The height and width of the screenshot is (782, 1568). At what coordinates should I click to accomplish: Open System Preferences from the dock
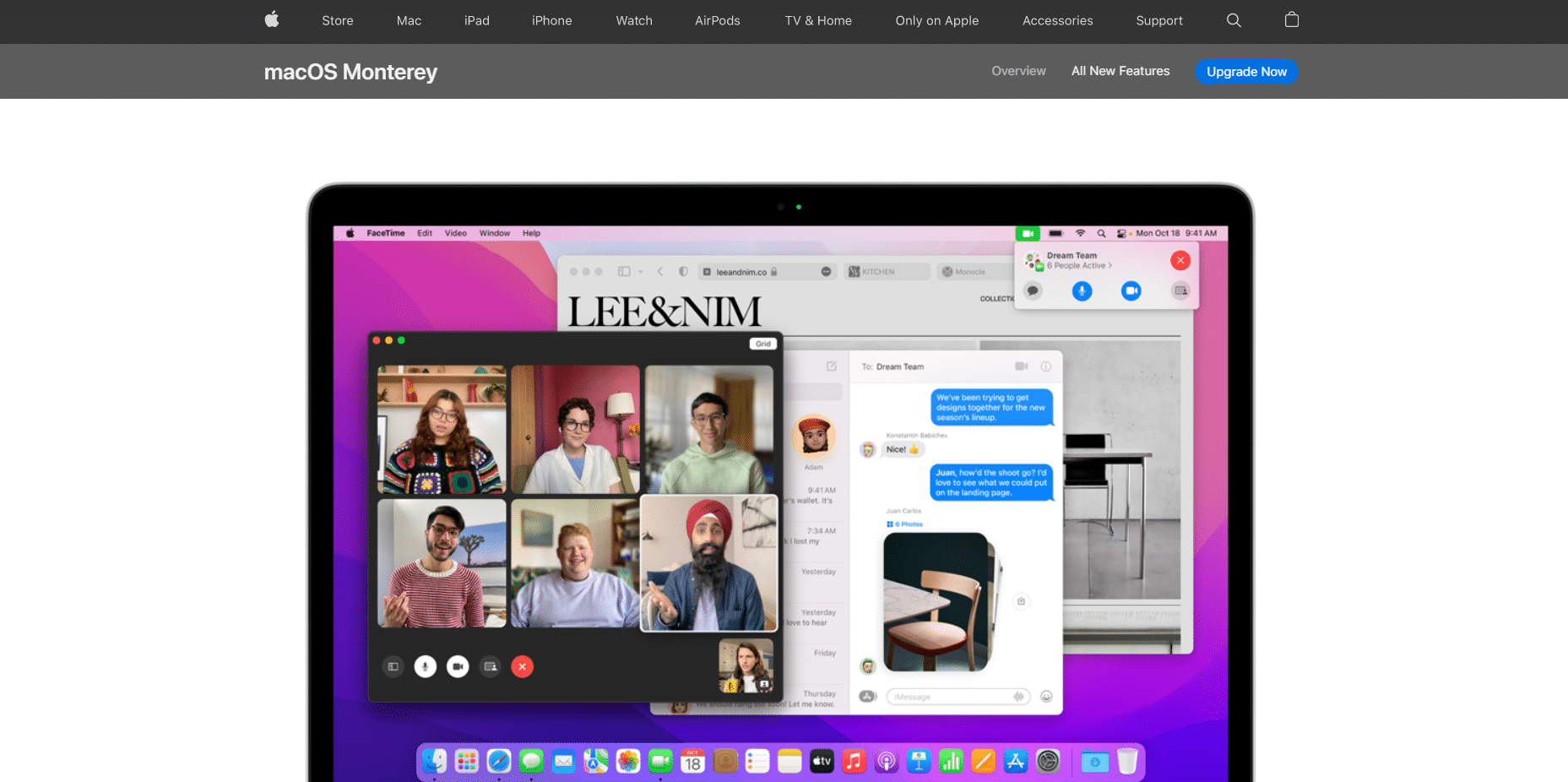[x=1048, y=762]
